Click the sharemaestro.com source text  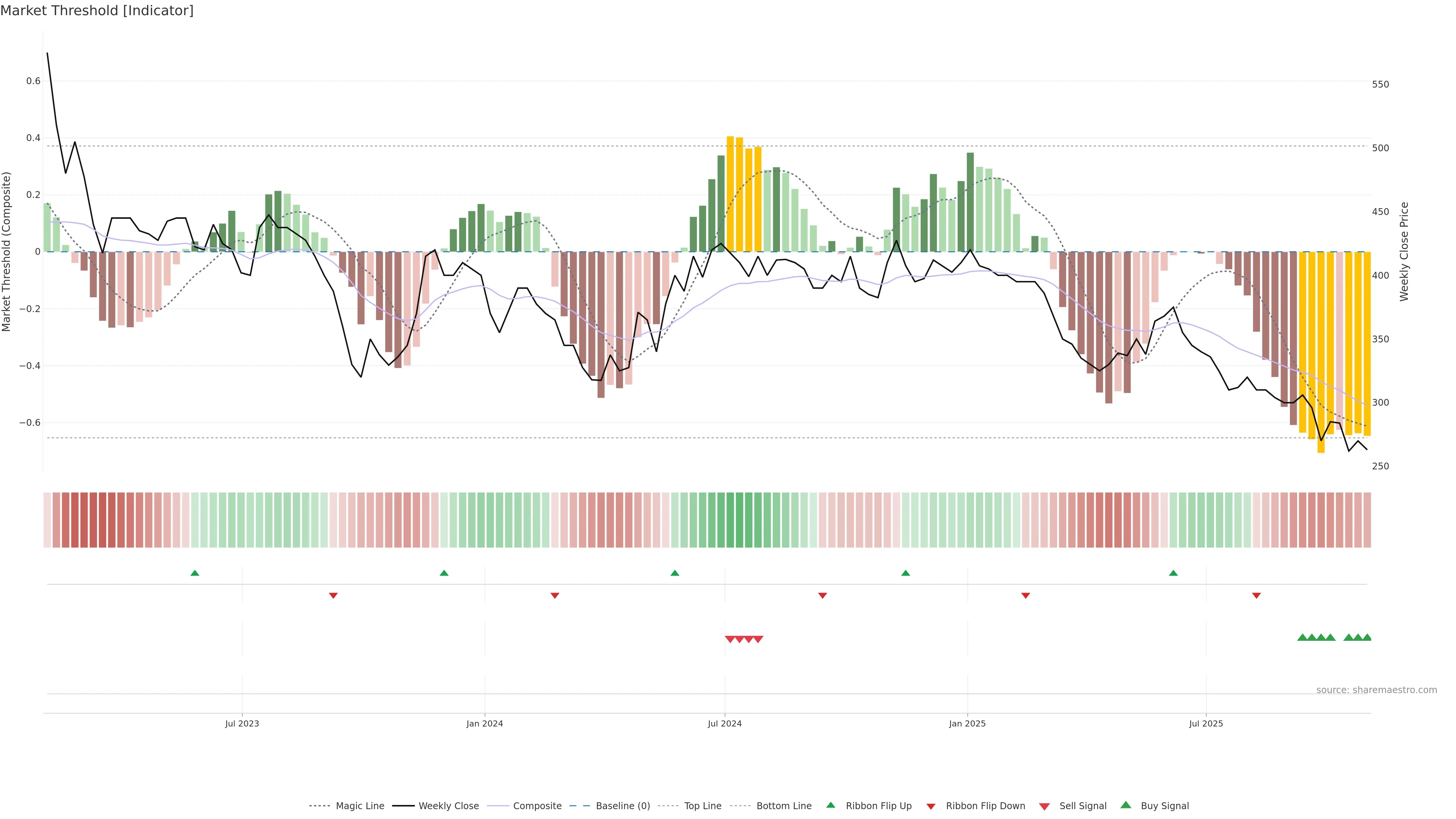1376,690
